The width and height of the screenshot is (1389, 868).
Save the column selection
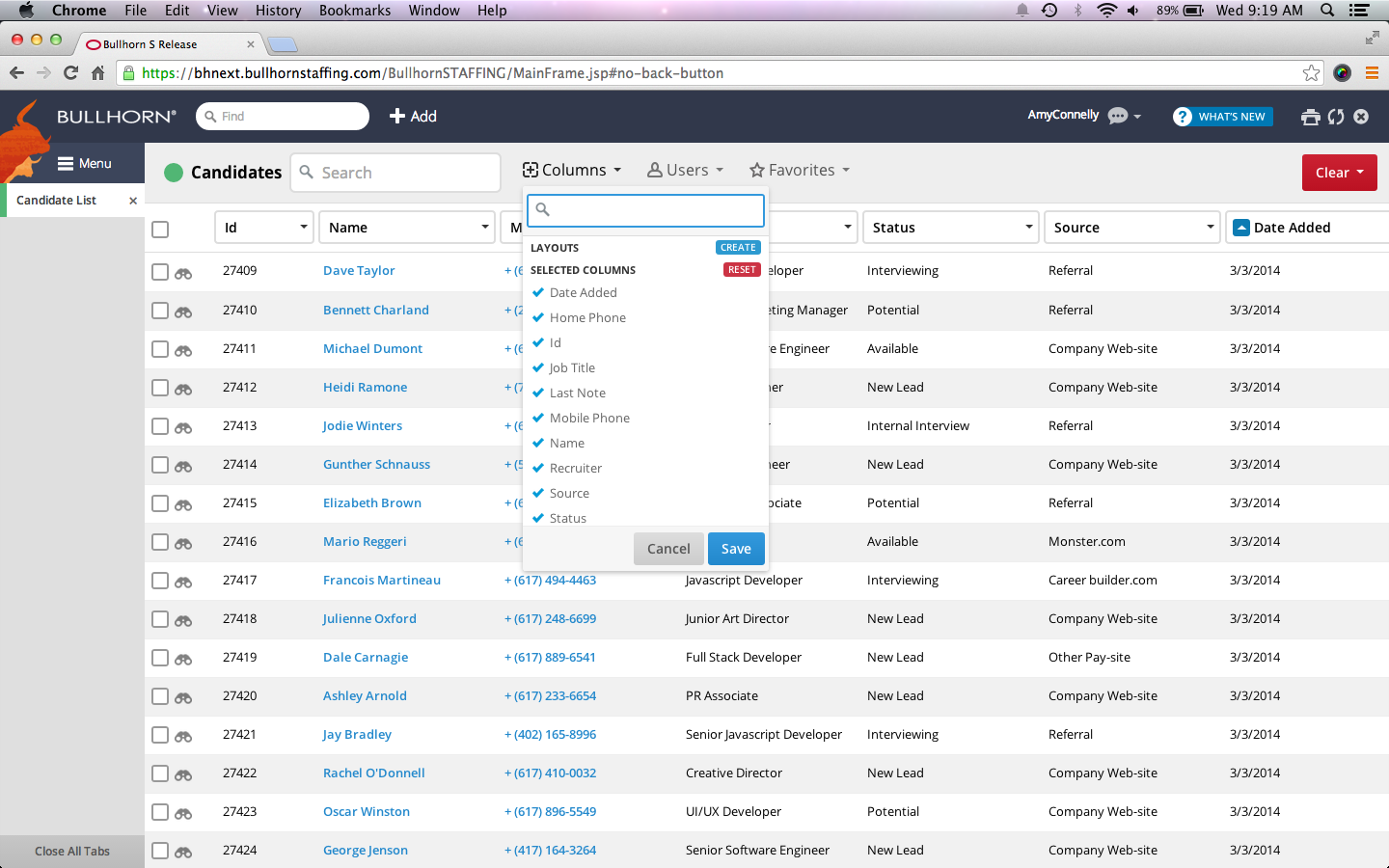point(736,549)
